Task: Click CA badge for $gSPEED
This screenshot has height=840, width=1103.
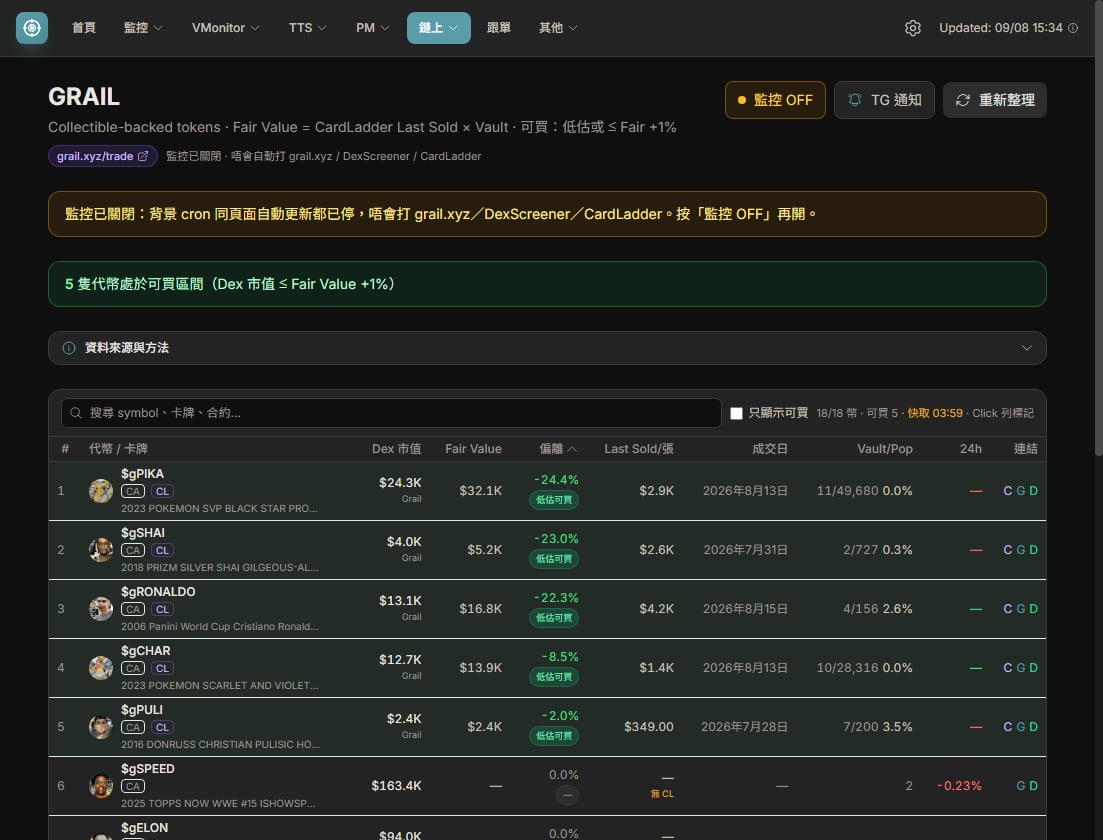Action: click(x=133, y=787)
